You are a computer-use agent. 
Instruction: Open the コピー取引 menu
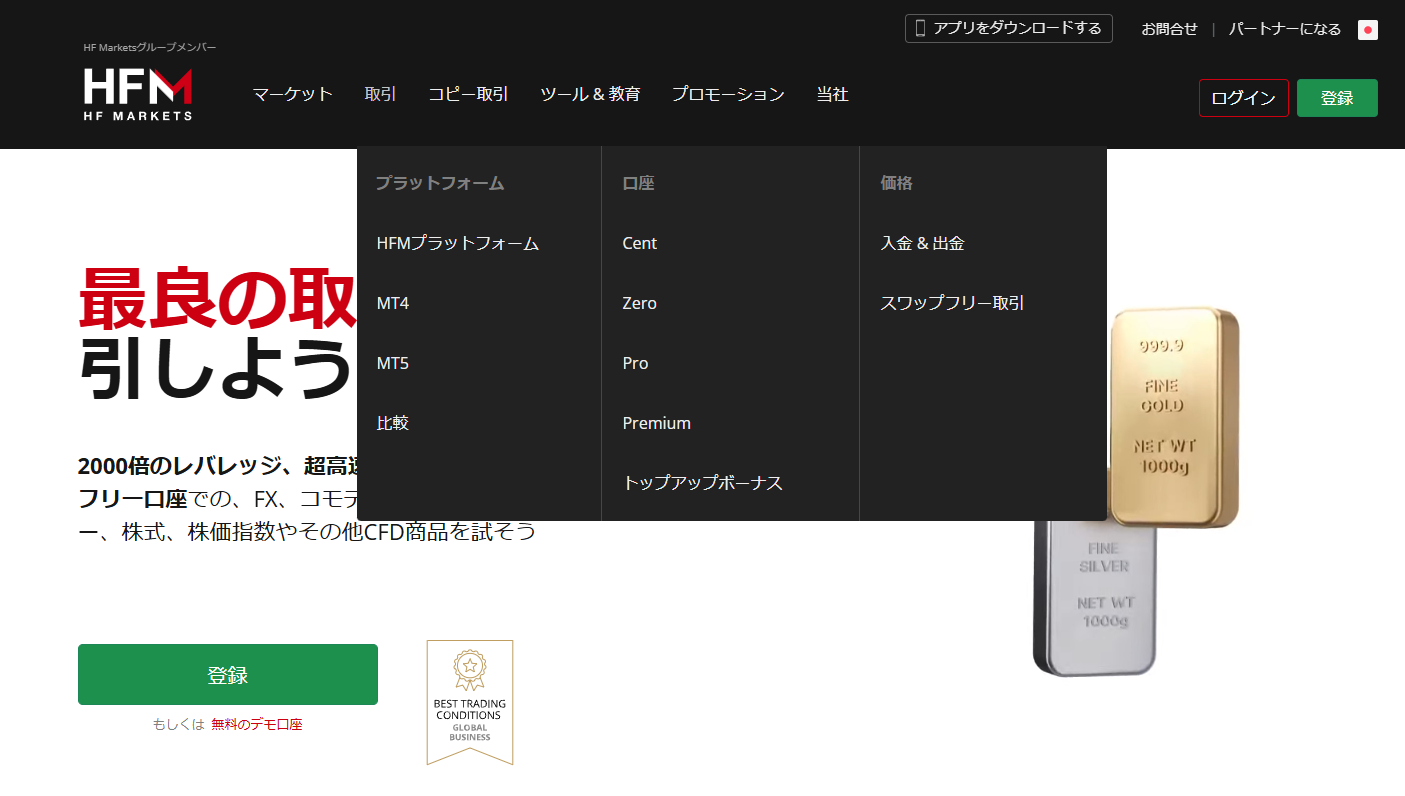[468, 94]
